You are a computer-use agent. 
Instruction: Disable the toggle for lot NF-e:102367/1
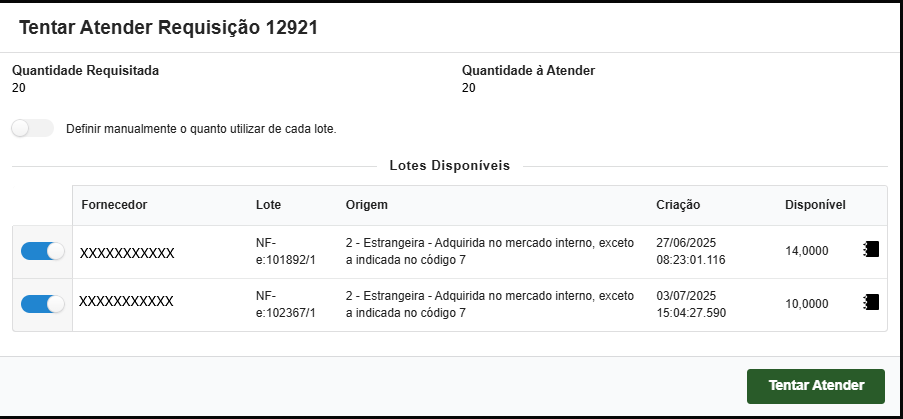(x=42, y=303)
